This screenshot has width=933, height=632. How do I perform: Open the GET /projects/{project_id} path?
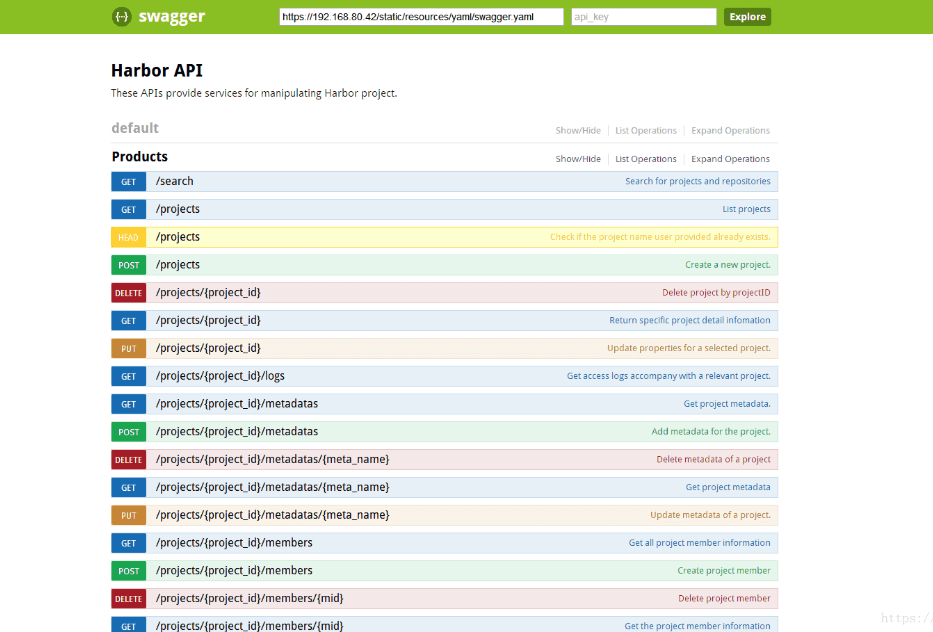[208, 320]
